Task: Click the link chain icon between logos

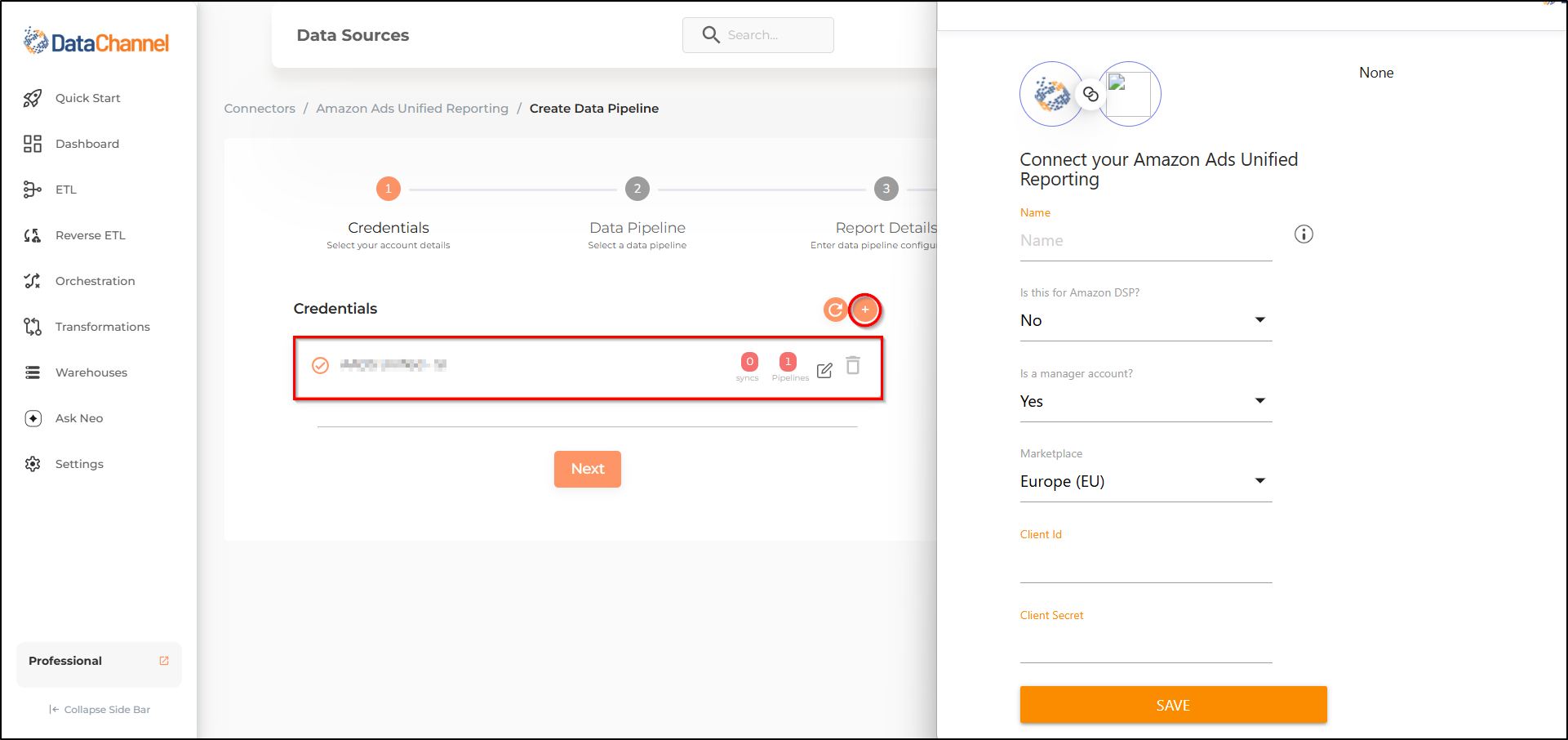Action: click(1090, 94)
